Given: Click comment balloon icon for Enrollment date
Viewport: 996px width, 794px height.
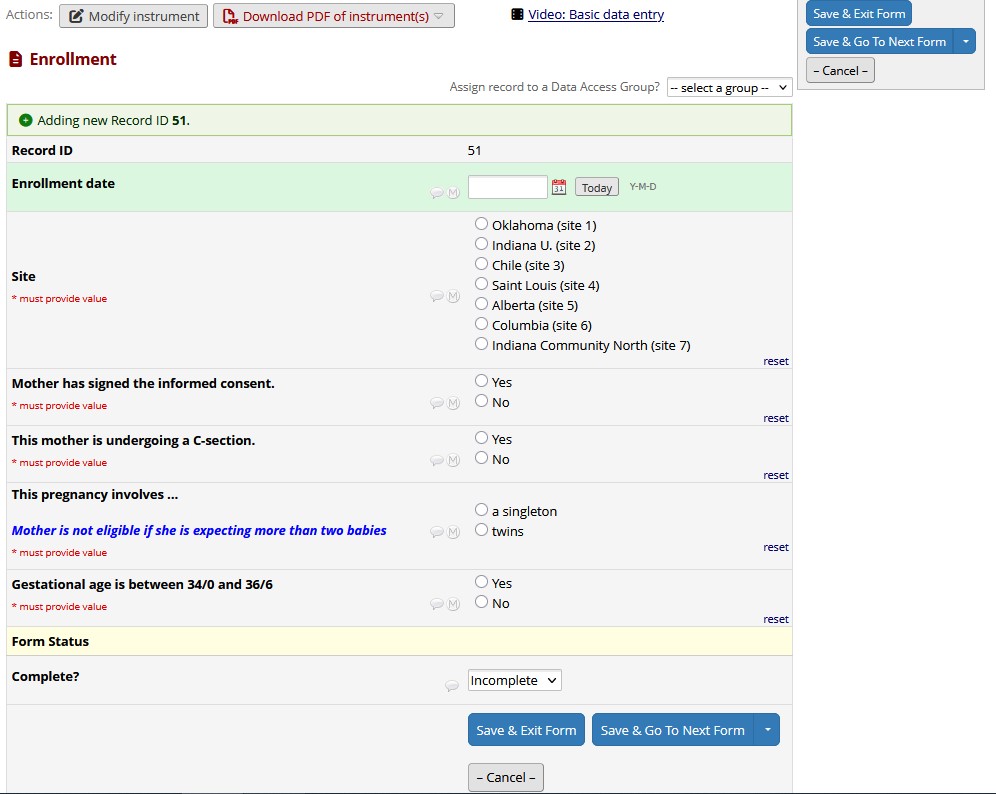Looking at the screenshot, I should tap(437, 193).
